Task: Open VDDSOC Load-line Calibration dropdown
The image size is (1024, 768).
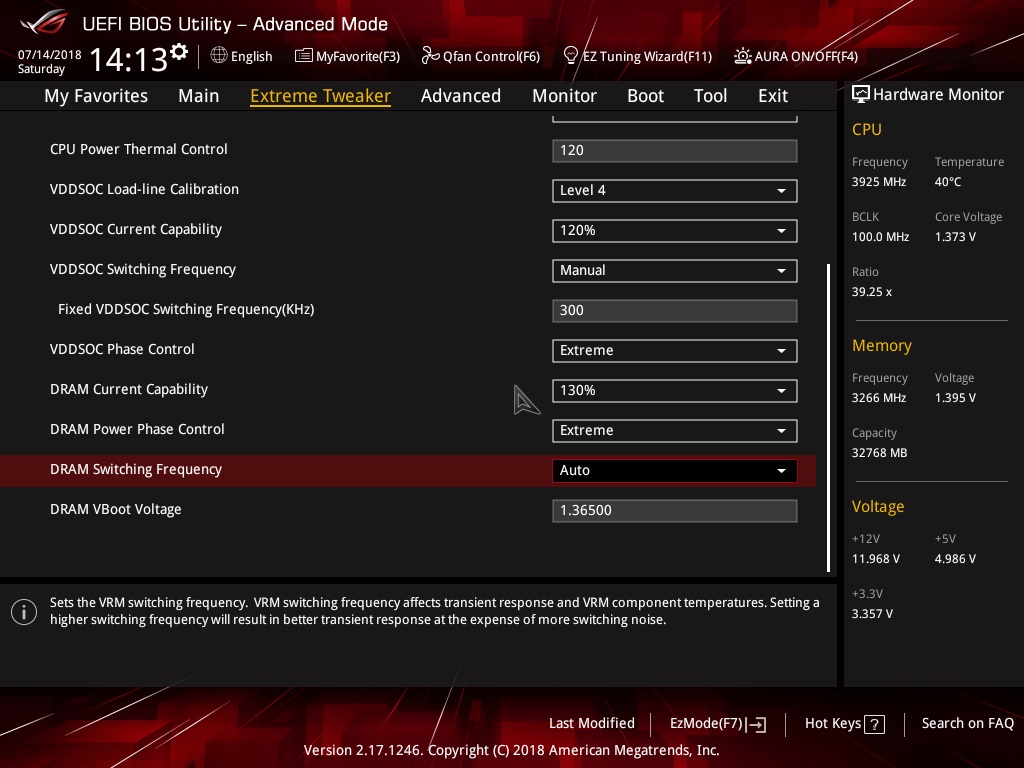Action: [675, 191]
